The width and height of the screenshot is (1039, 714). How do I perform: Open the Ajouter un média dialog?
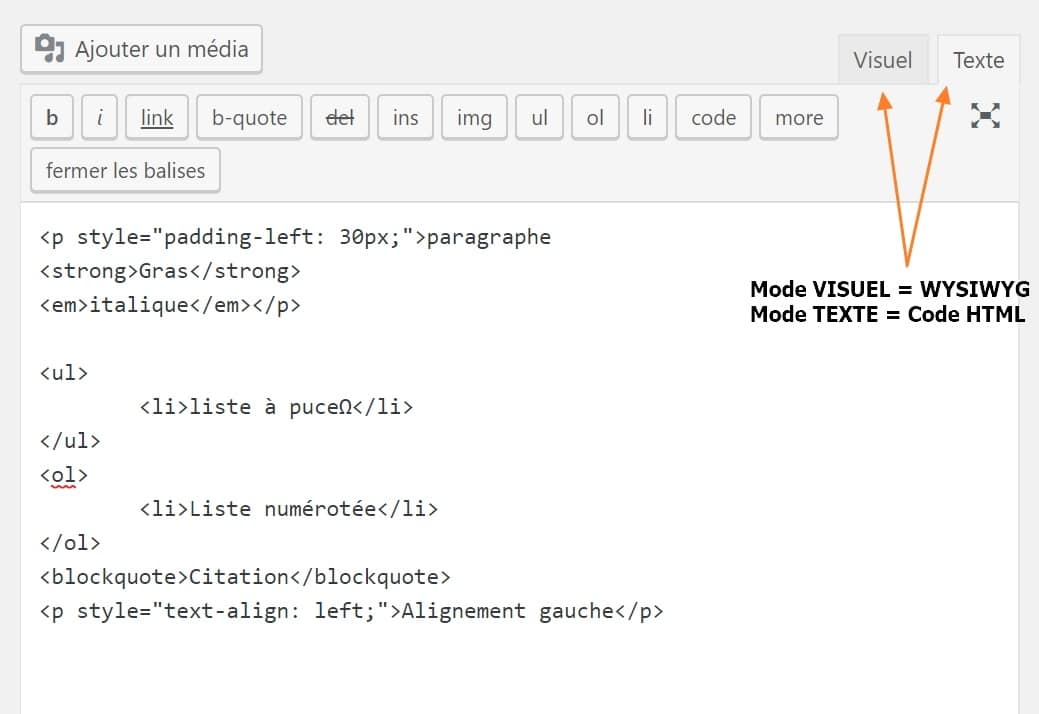pos(140,48)
